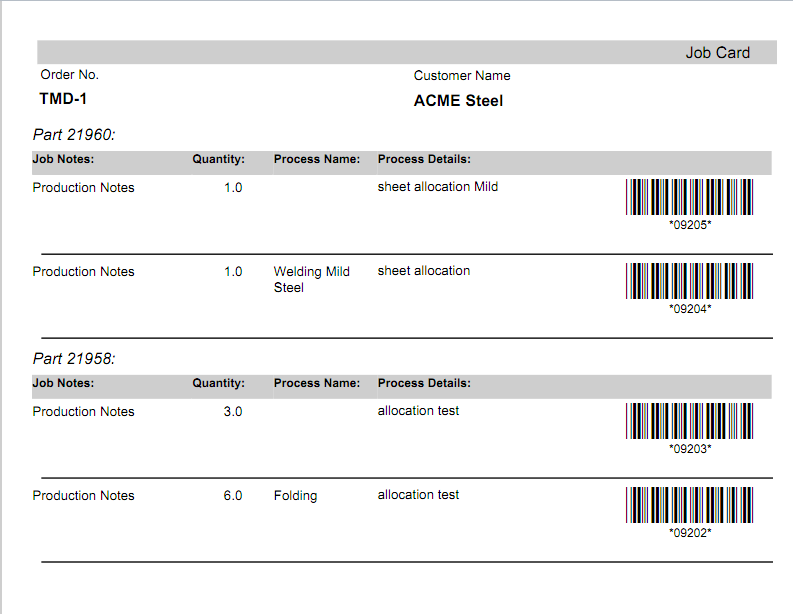The width and height of the screenshot is (793, 614).
Task: Click the Customer Name label
Action: tap(462, 76)
